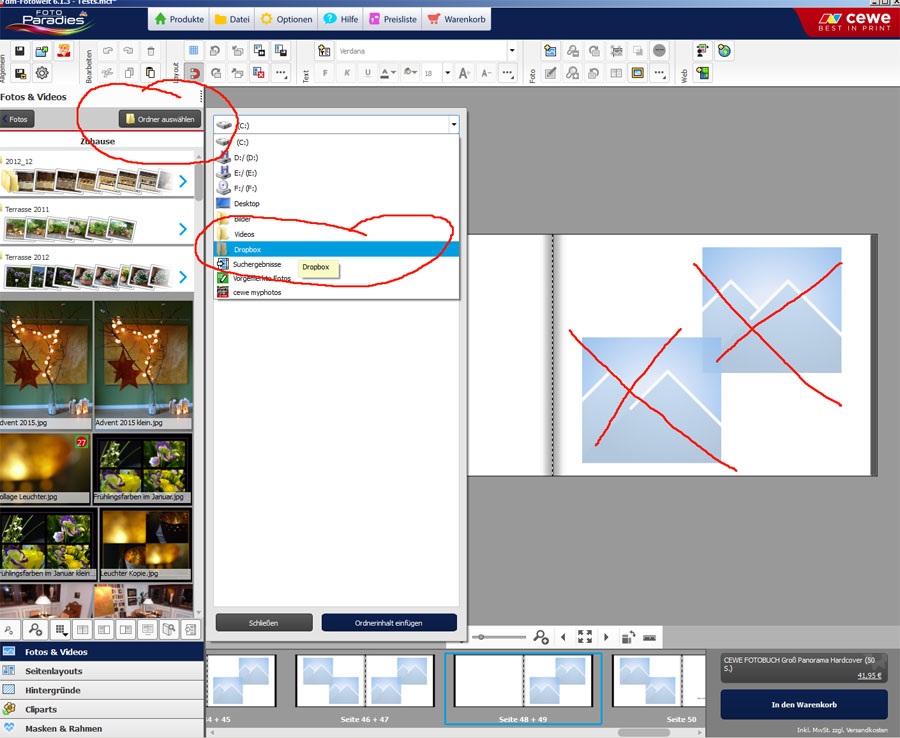The height and width of the screenshot is (738, 900).
Task: Select the Videos folder entry
Action: [x=336, y=234]
